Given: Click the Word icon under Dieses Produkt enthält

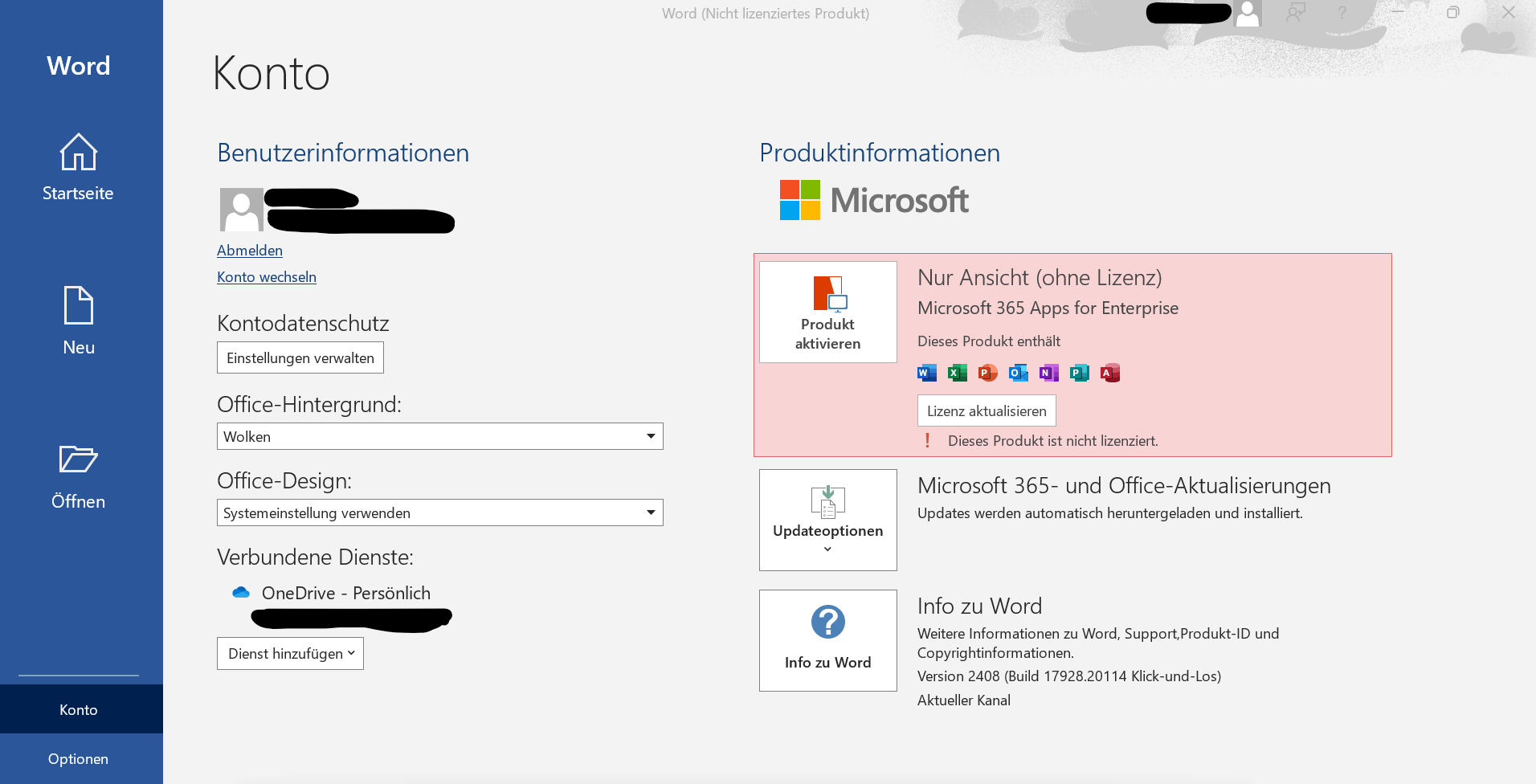Looking at the screenshot, I should pyautogui.click(x=927, y=373).
